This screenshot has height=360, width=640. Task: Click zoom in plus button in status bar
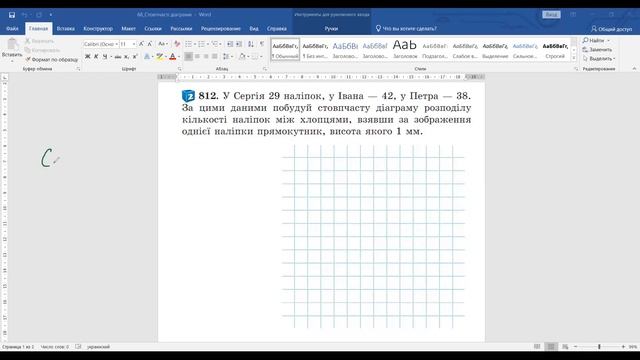click(623, 347)
